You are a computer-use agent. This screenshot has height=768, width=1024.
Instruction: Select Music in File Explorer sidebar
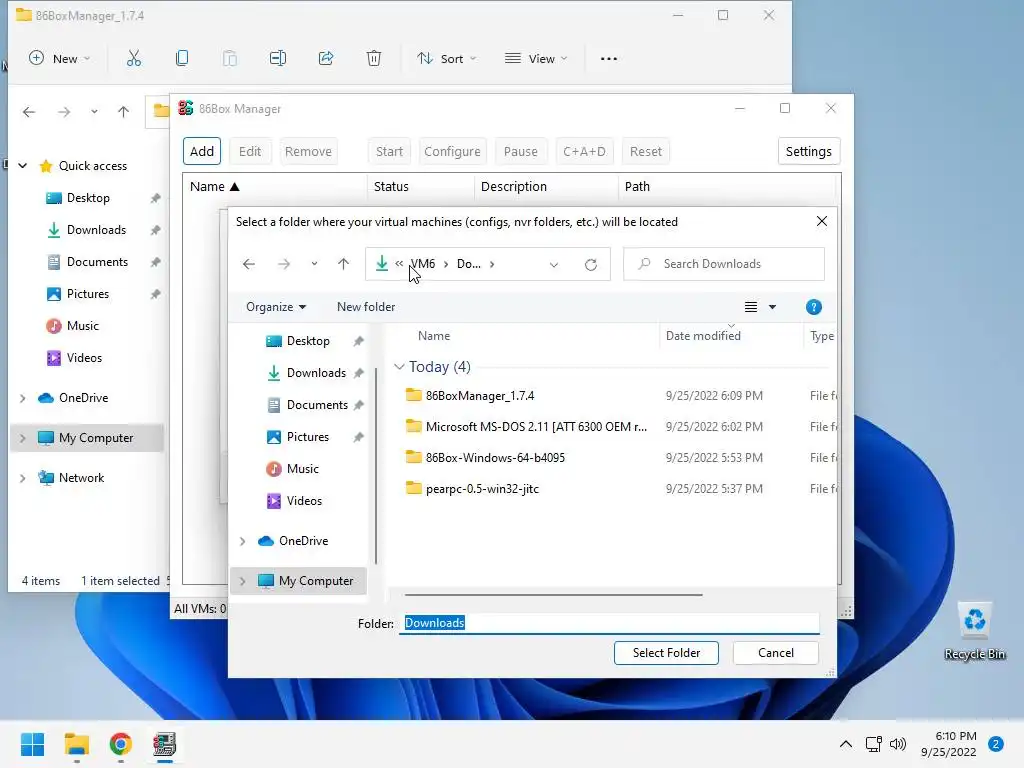point(82,326)
